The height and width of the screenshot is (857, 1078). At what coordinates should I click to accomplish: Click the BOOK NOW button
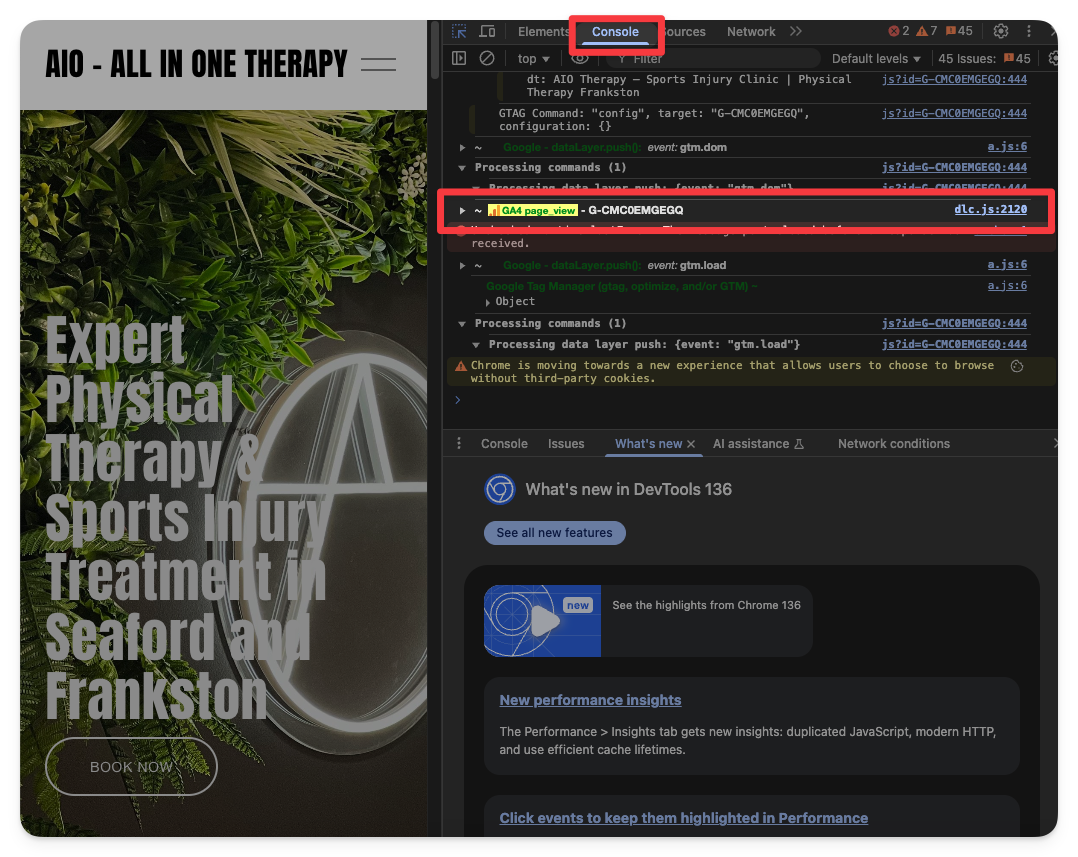(x=131, y=767)
